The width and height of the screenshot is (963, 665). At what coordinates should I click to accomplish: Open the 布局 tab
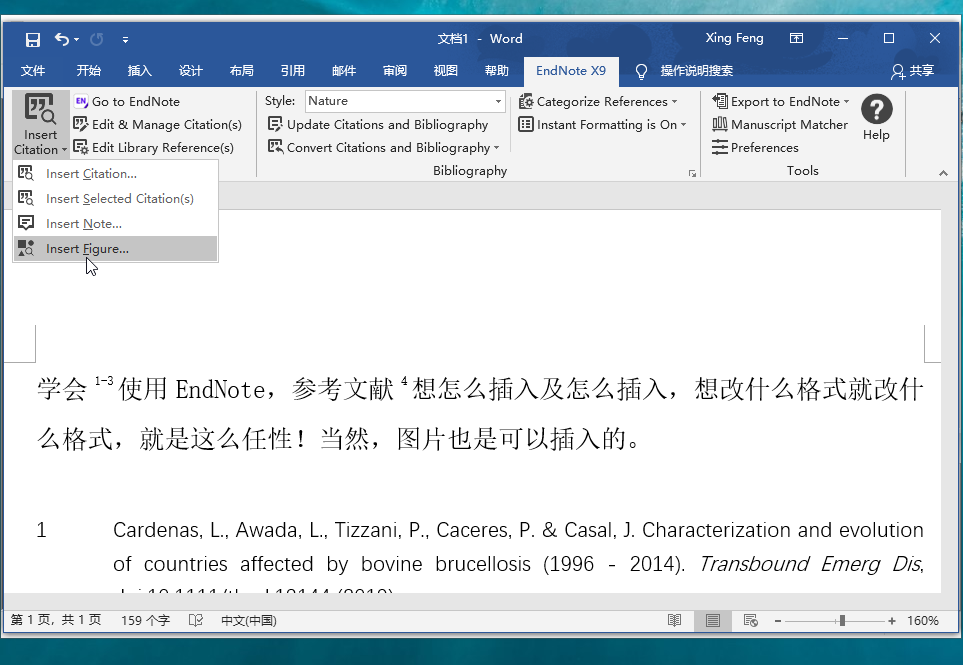(241, 71)
